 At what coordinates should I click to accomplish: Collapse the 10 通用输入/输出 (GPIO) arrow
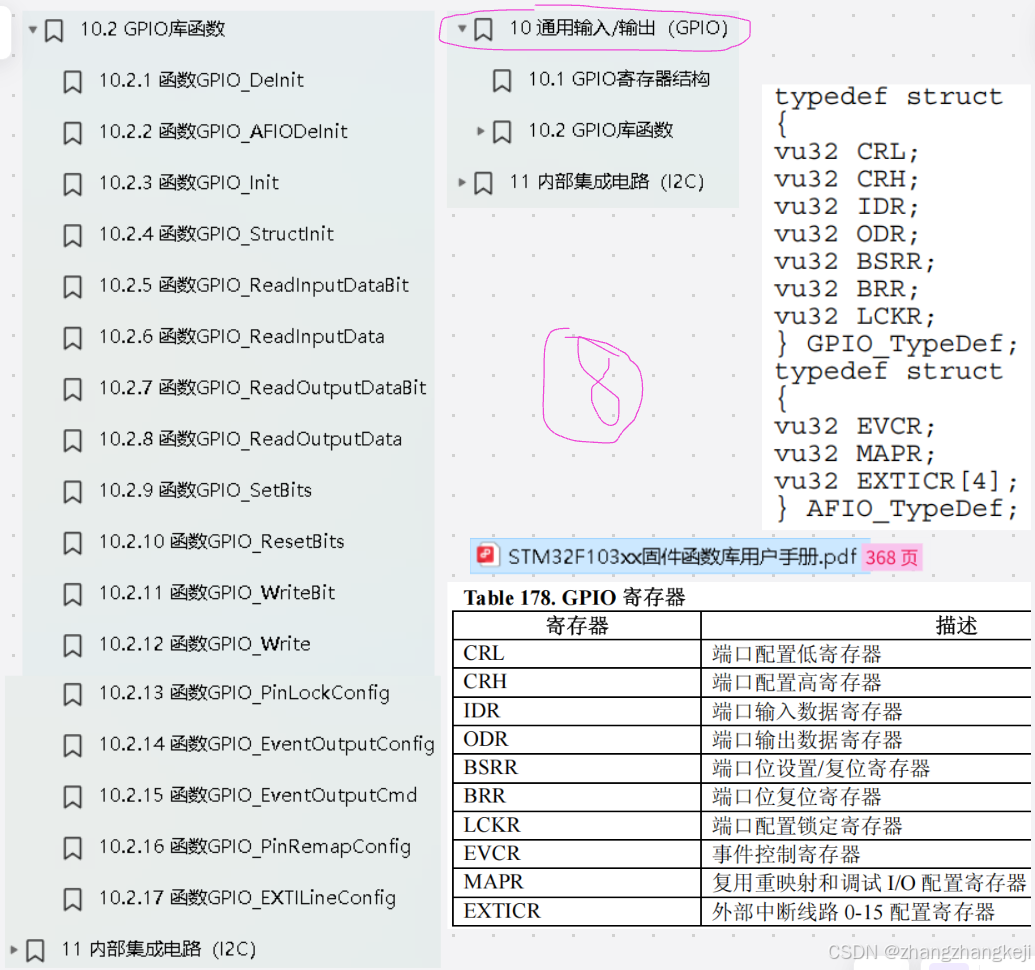click(462, 28)
